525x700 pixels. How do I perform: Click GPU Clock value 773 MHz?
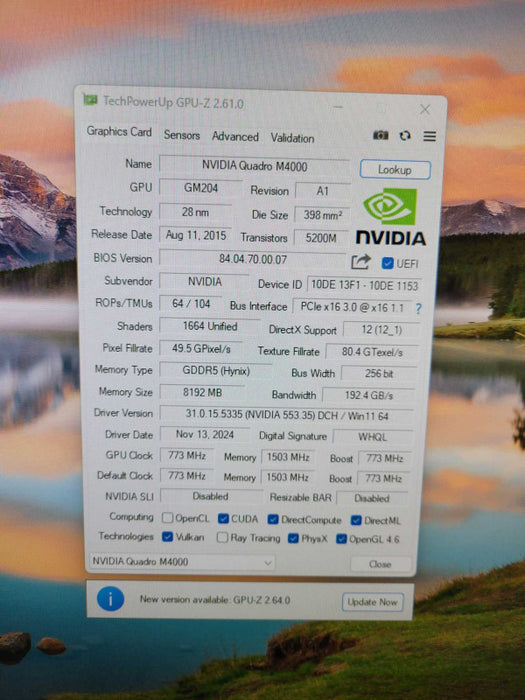[187, 455]
